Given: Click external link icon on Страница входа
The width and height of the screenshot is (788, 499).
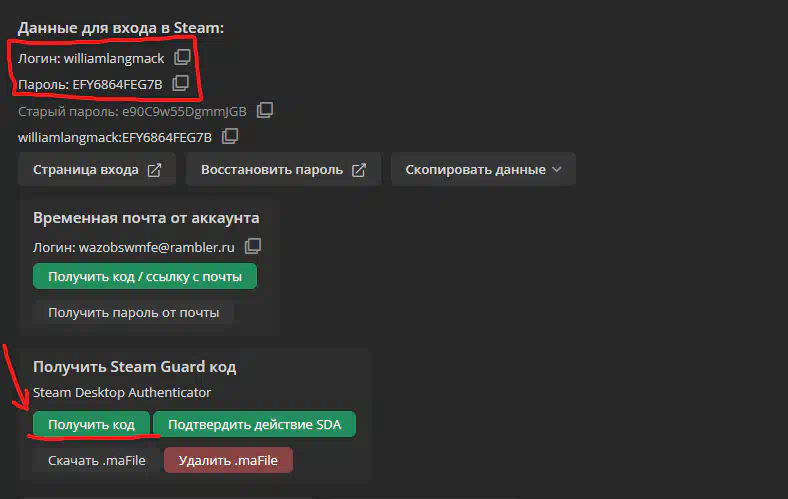Looking at the screenshot, I should tap(154, 170).
